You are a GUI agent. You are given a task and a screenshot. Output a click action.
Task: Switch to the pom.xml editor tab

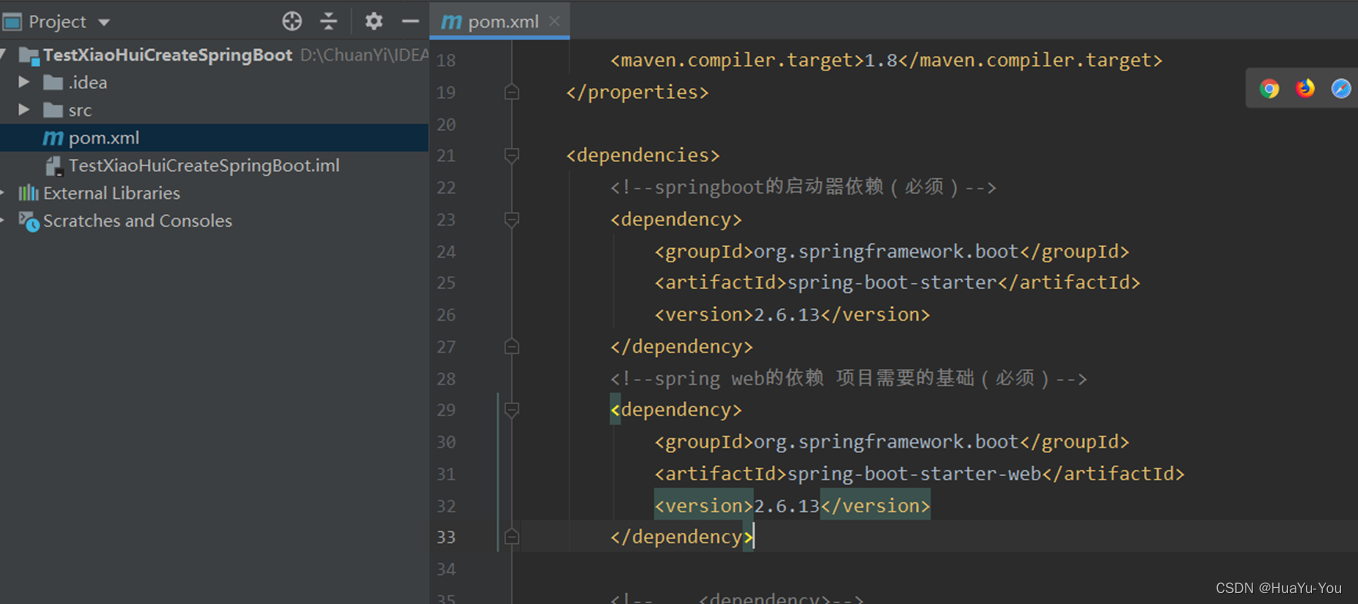click(497, 20)
